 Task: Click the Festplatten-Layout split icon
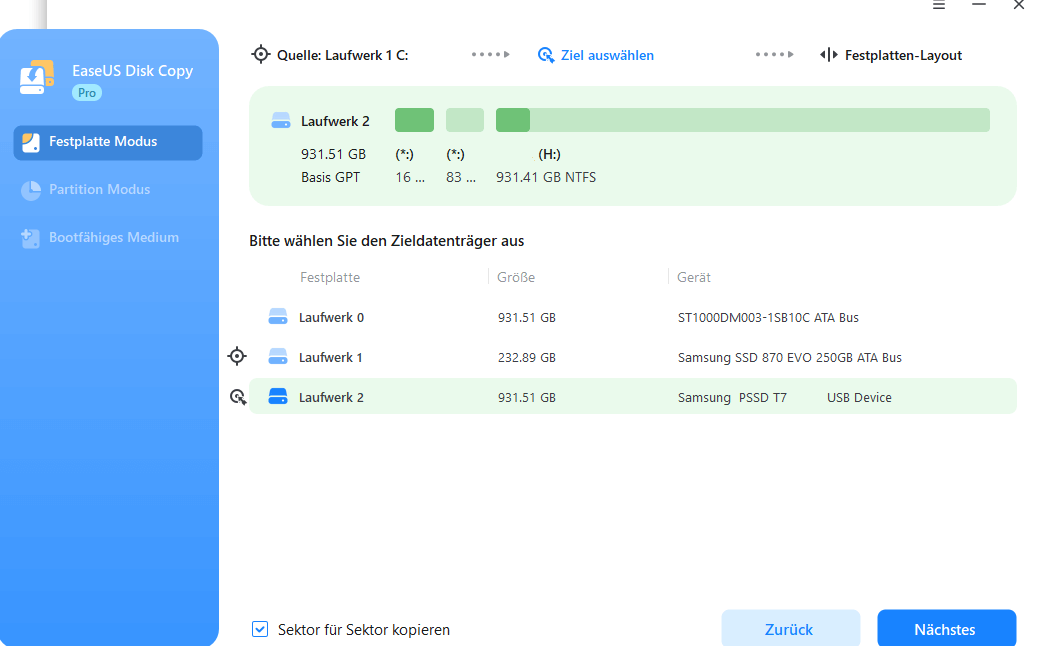pos(828,54)
